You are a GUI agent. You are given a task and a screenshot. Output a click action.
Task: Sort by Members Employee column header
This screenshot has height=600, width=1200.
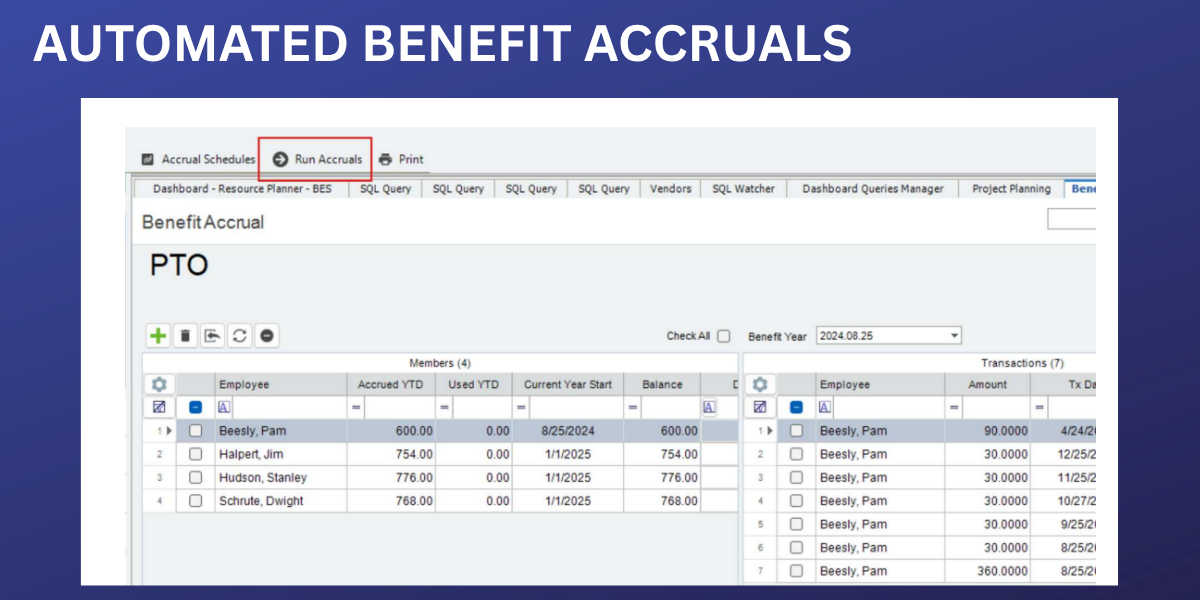279,384
